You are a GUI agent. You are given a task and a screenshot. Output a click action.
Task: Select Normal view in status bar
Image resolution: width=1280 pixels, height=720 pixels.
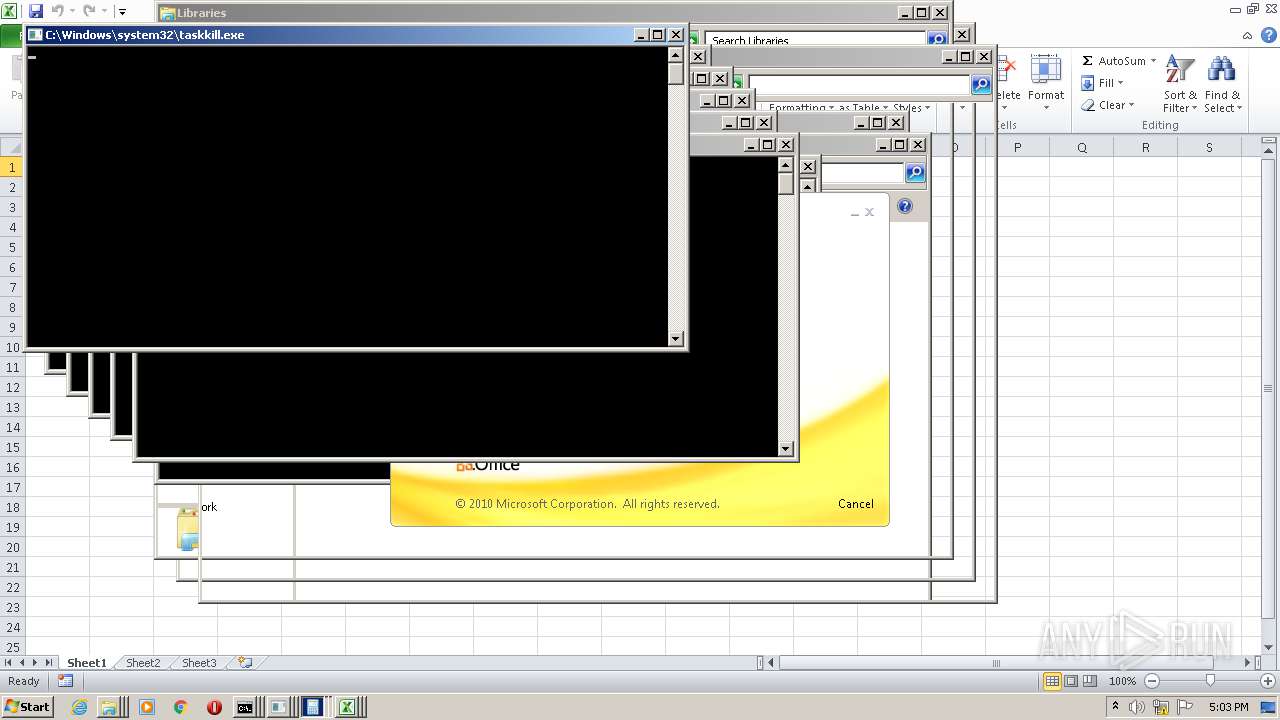pos(1052,681)
